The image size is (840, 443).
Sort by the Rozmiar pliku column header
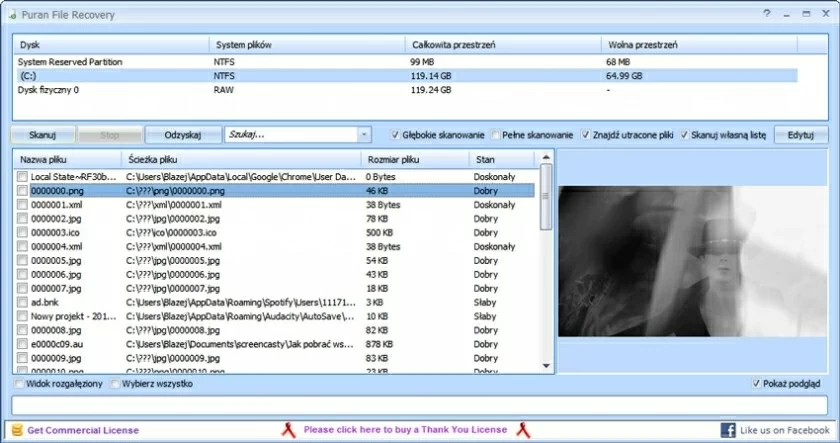[x=415, y=160]
